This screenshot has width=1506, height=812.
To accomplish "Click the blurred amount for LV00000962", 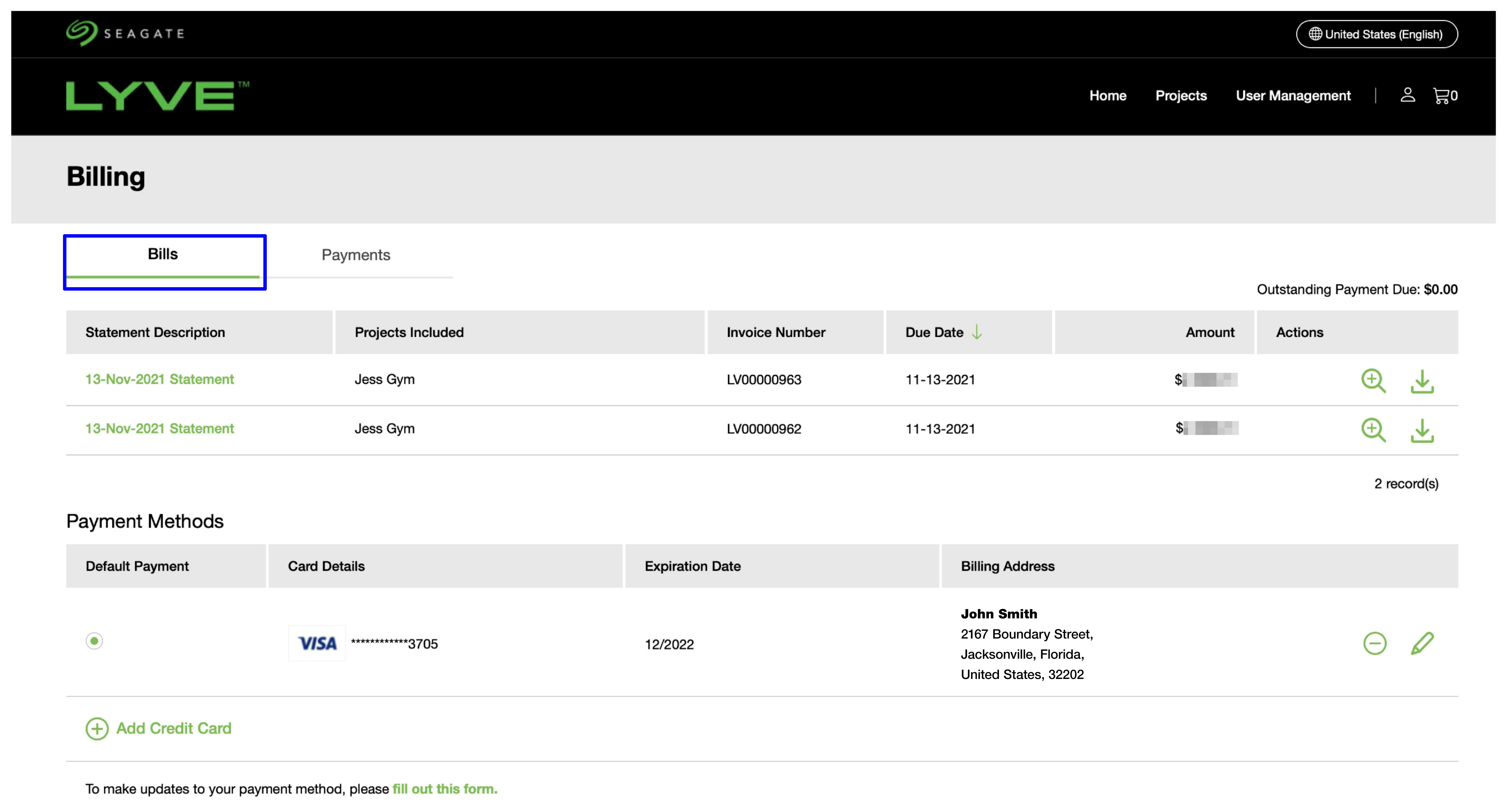I will [1207, 428].
